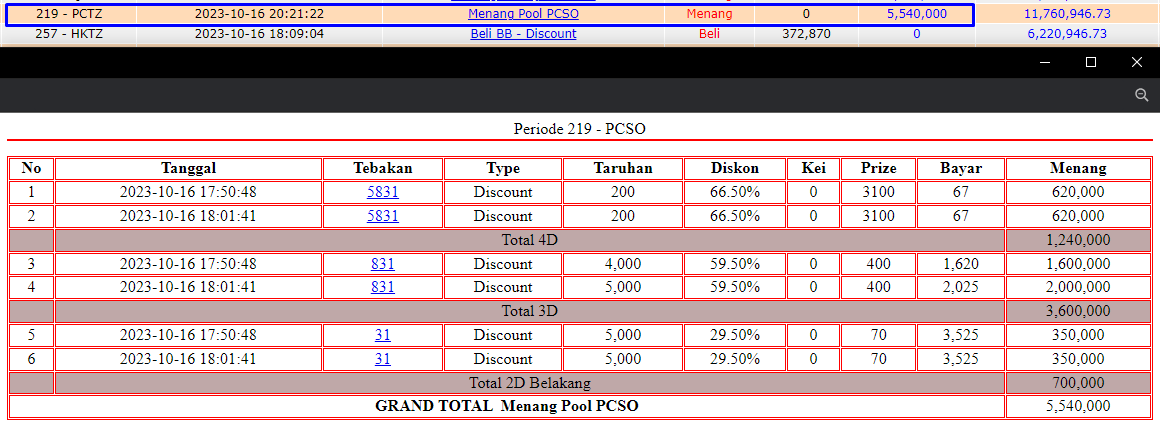Image resolution: width=1160 pixels, height=430 pixels.
Task: Click the zoom magnifier icon in popup toolbar
Action: point(1142,95)
